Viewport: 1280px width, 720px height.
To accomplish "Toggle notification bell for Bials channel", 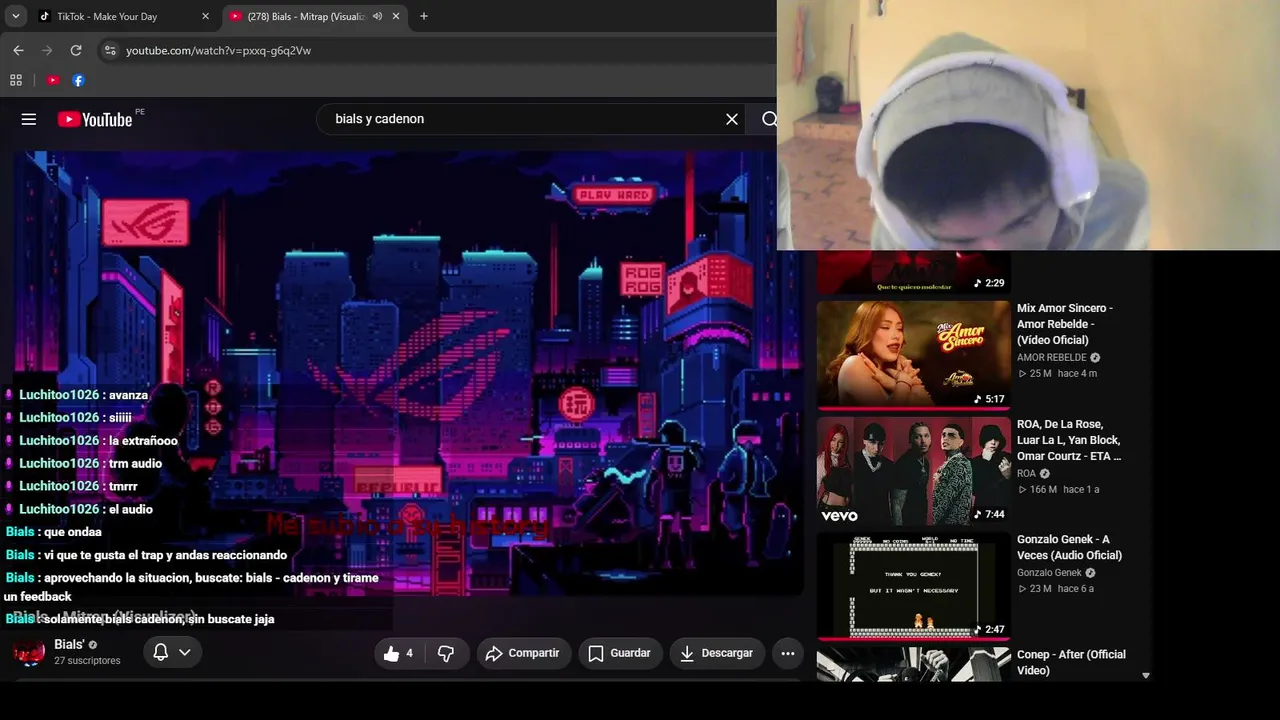I will [x=161, y=653].
